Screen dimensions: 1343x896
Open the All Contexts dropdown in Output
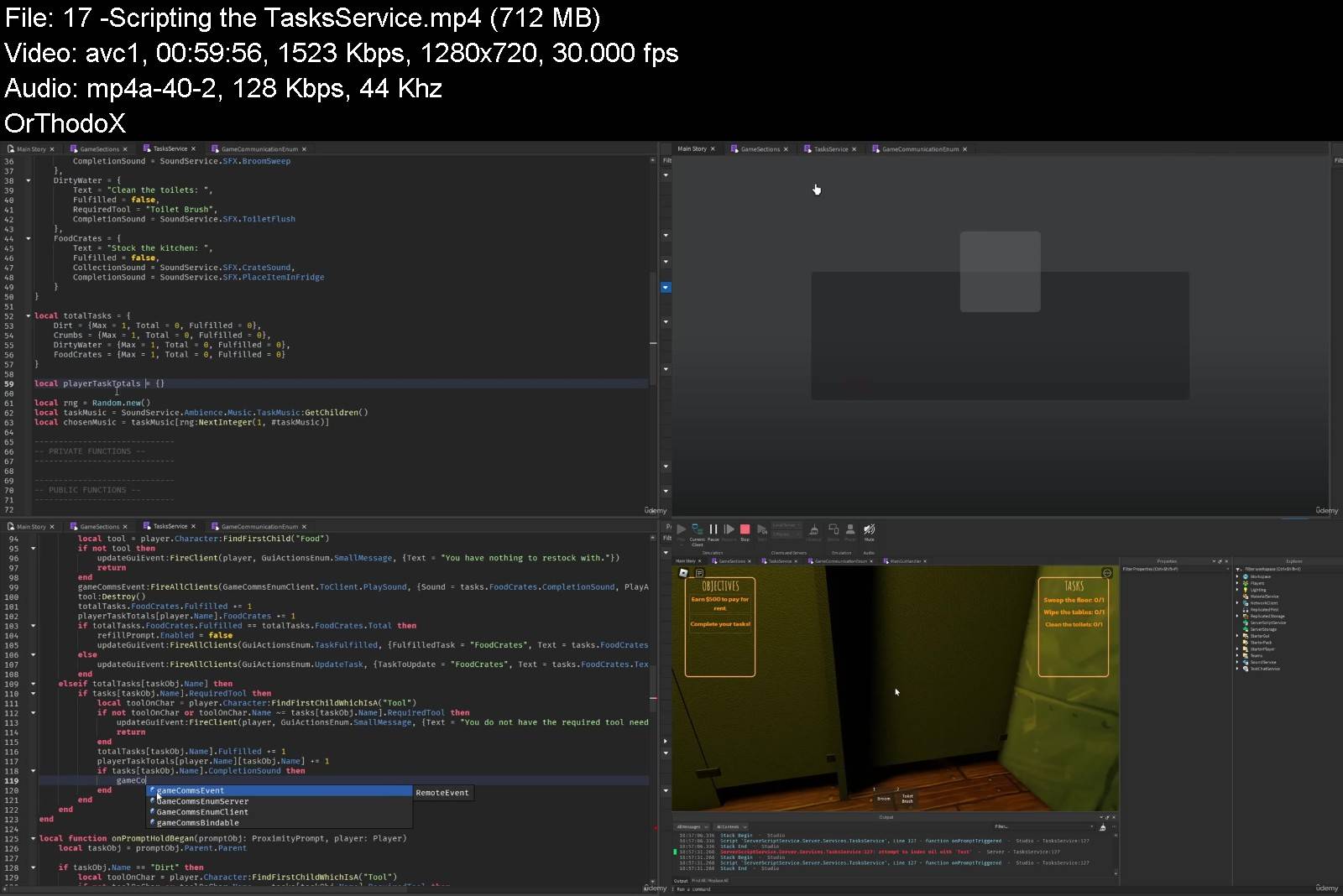pyautogui.click(x=731, y=827)
